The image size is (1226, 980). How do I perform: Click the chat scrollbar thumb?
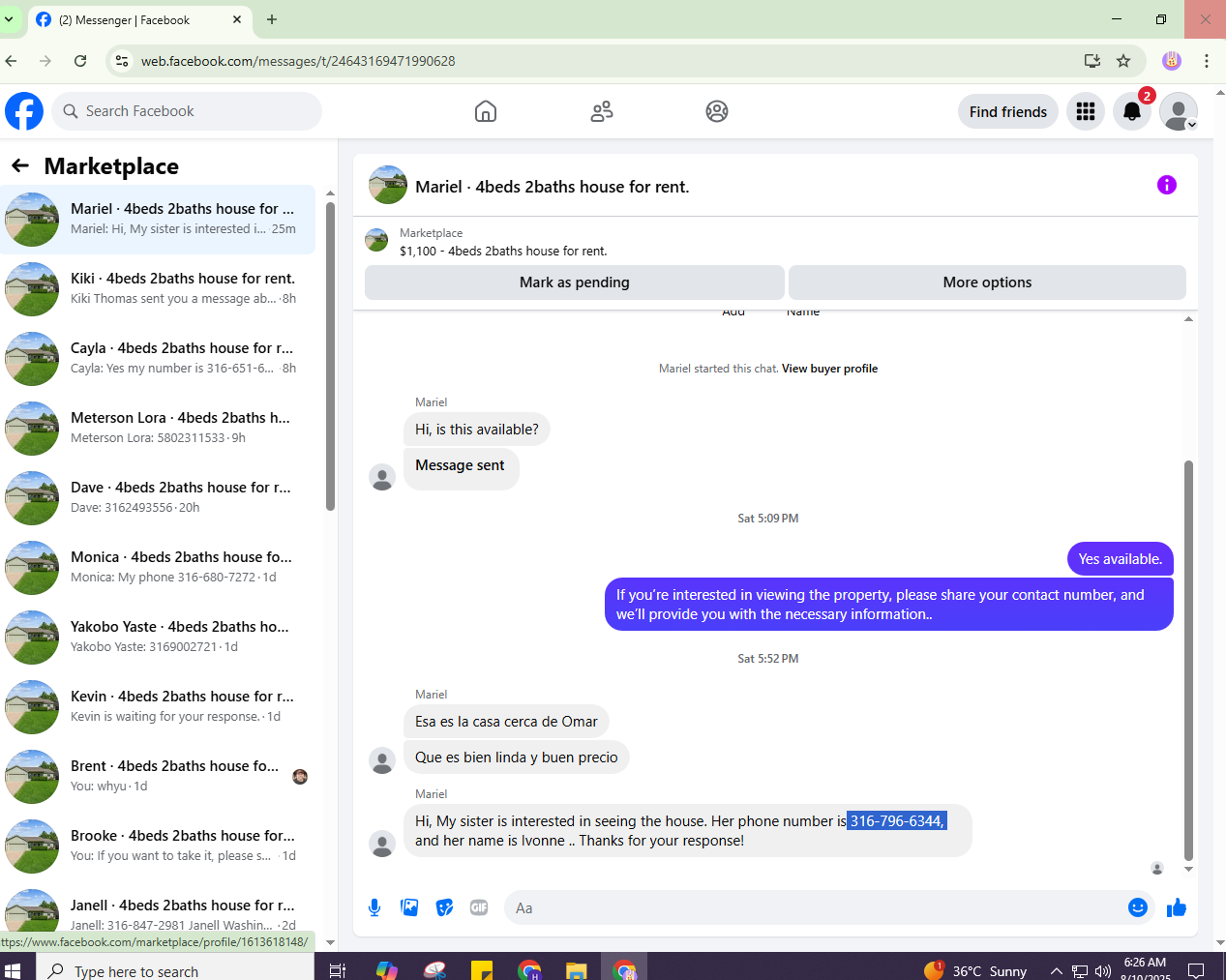point(1188,660)
